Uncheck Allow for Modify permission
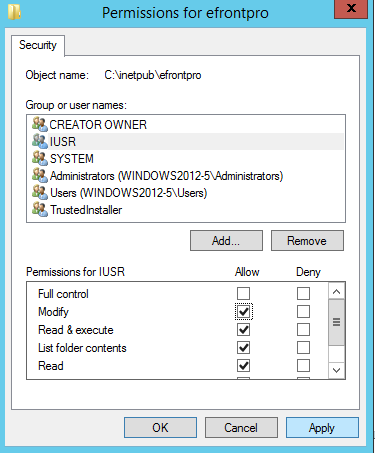Image resolution: width=375 pixels, height=453 pixels. tap(244, 312)
